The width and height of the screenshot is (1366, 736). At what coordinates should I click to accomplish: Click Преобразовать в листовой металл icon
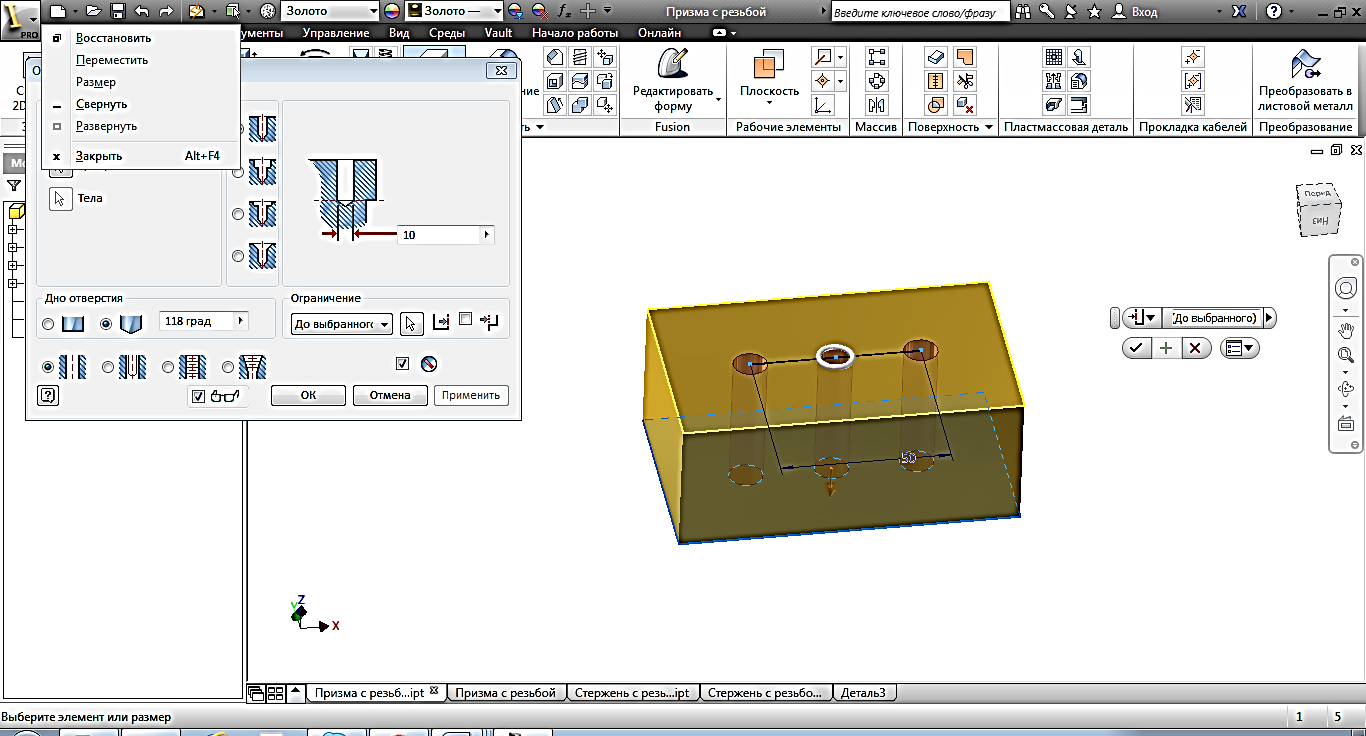click(1305, 80)
